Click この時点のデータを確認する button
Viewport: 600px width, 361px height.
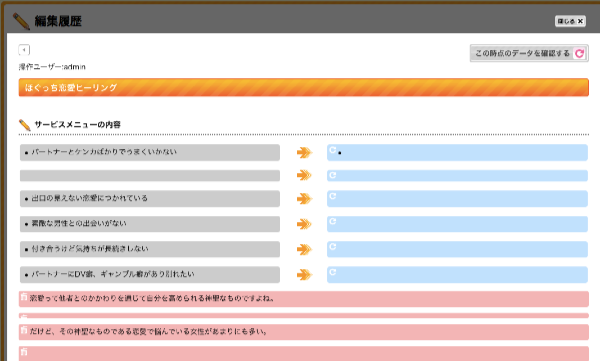pyautogui.click(x=529, y=53)
